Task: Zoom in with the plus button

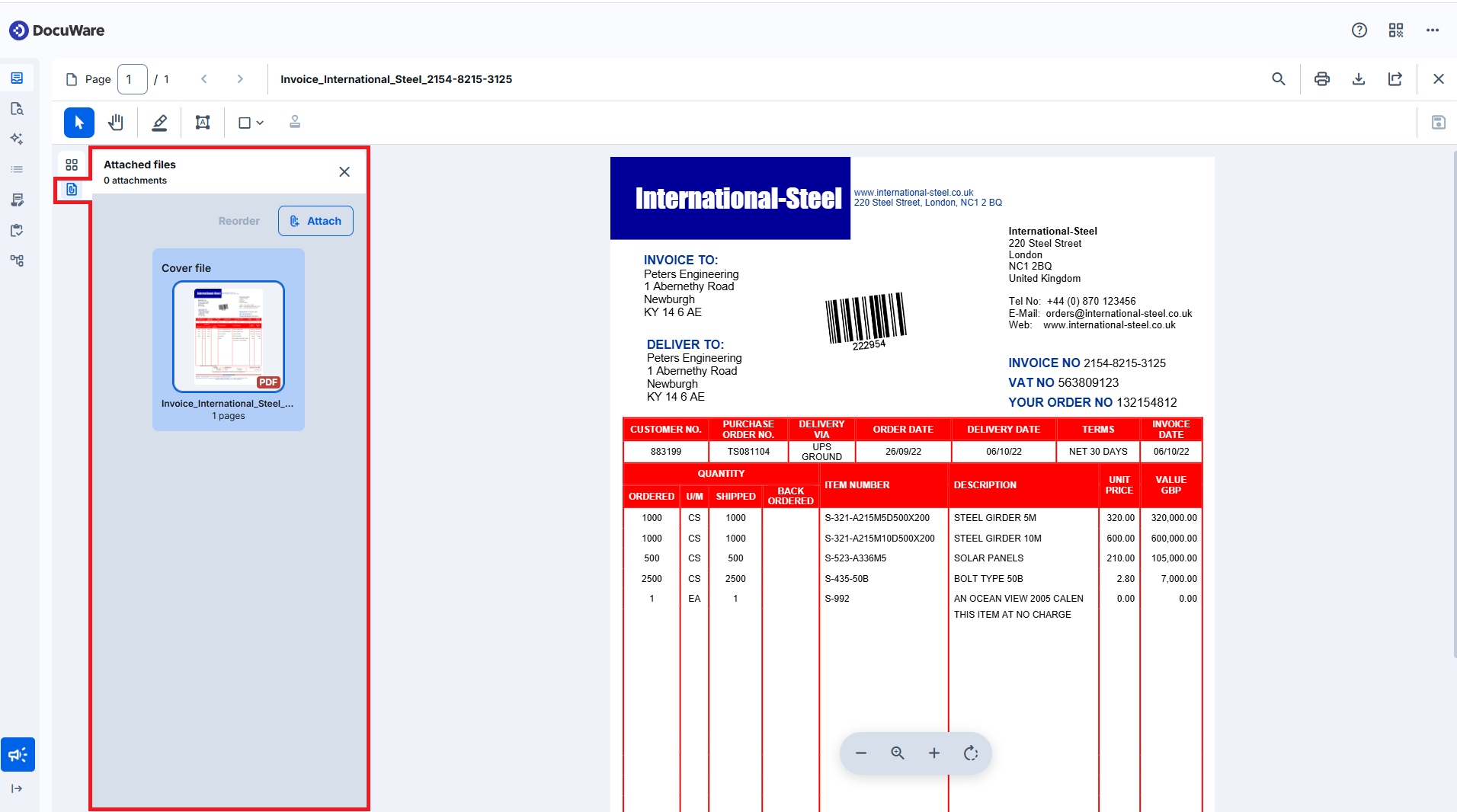Action: tap(934, 753)
